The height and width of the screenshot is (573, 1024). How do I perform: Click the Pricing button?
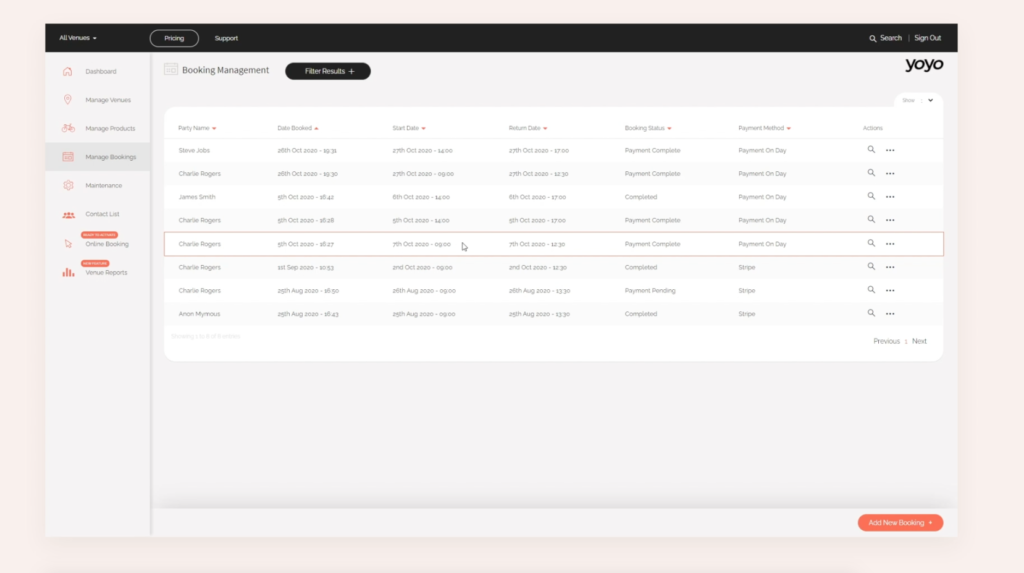174,38
